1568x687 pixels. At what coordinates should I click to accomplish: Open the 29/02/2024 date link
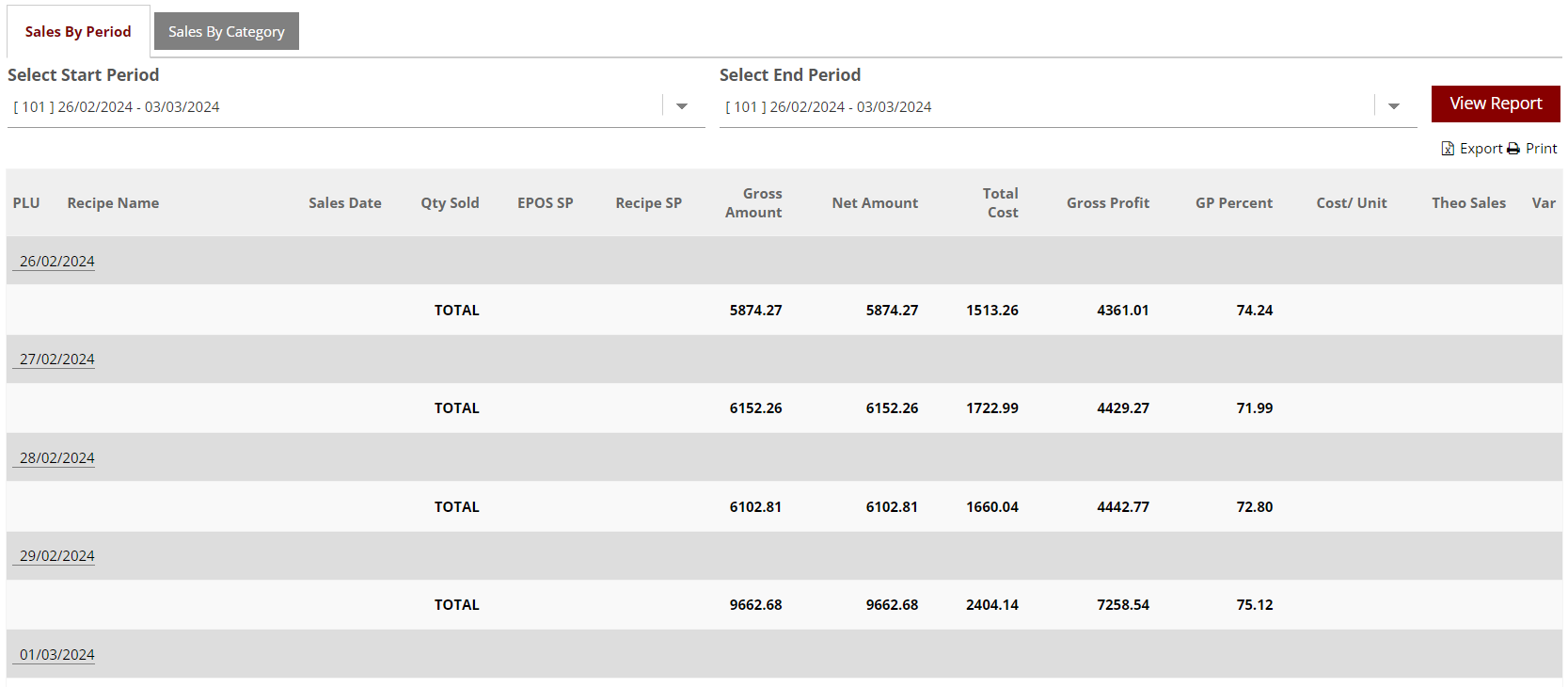[57, 556]
